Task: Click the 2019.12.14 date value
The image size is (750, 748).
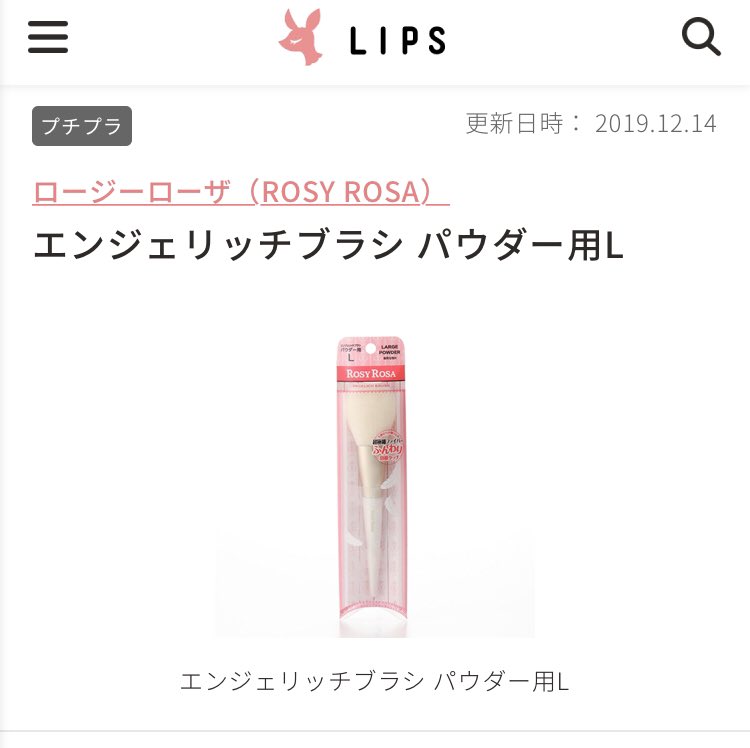Action: coord(655,124)
